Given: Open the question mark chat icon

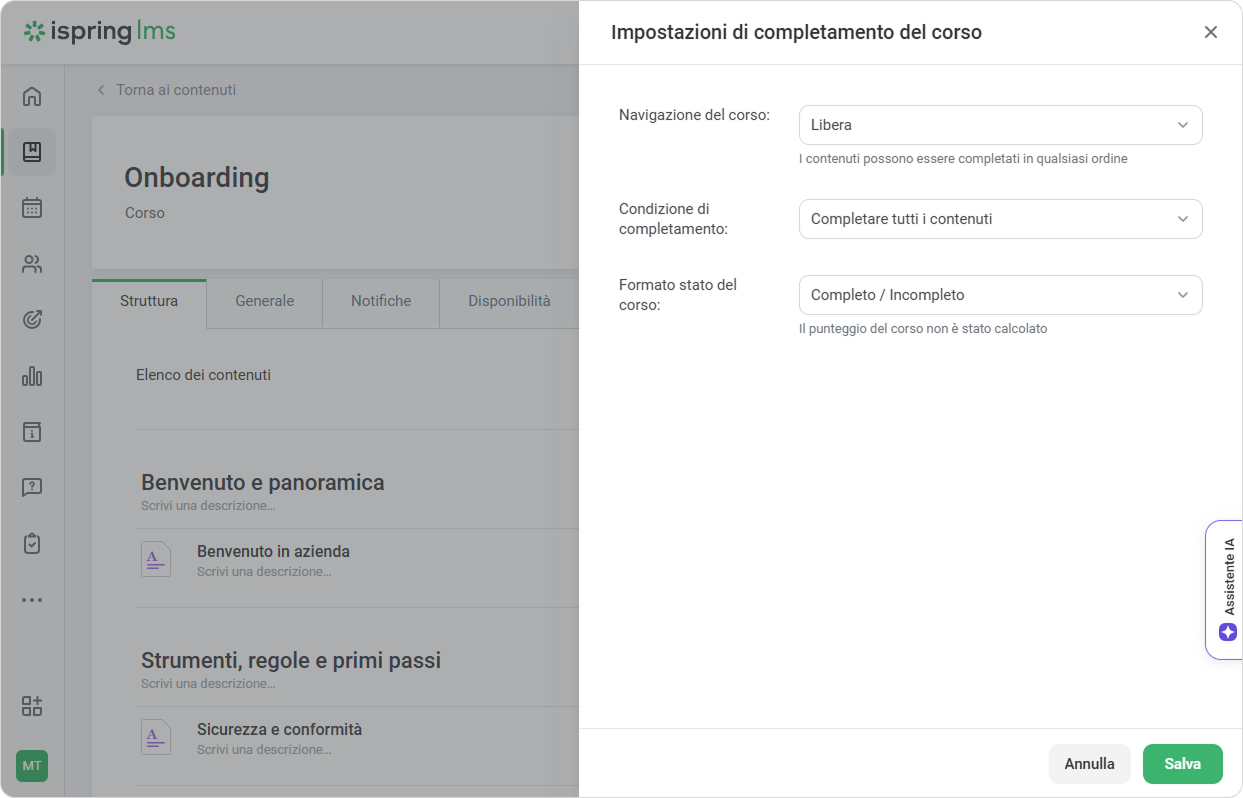Looking at the screenshot, I should (32, 488).
